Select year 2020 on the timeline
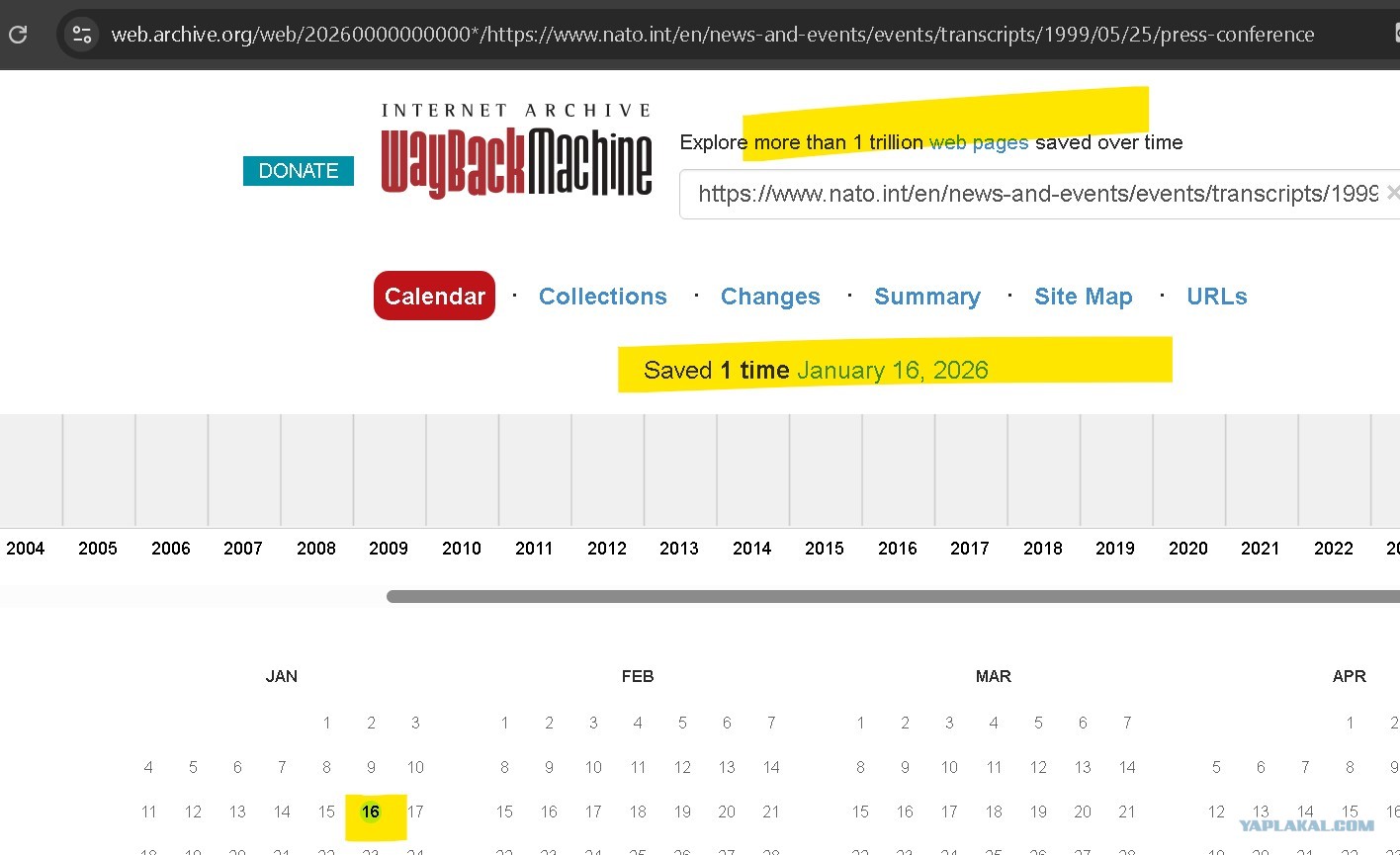This screenshot has height=855, width=1400. 1188,549
